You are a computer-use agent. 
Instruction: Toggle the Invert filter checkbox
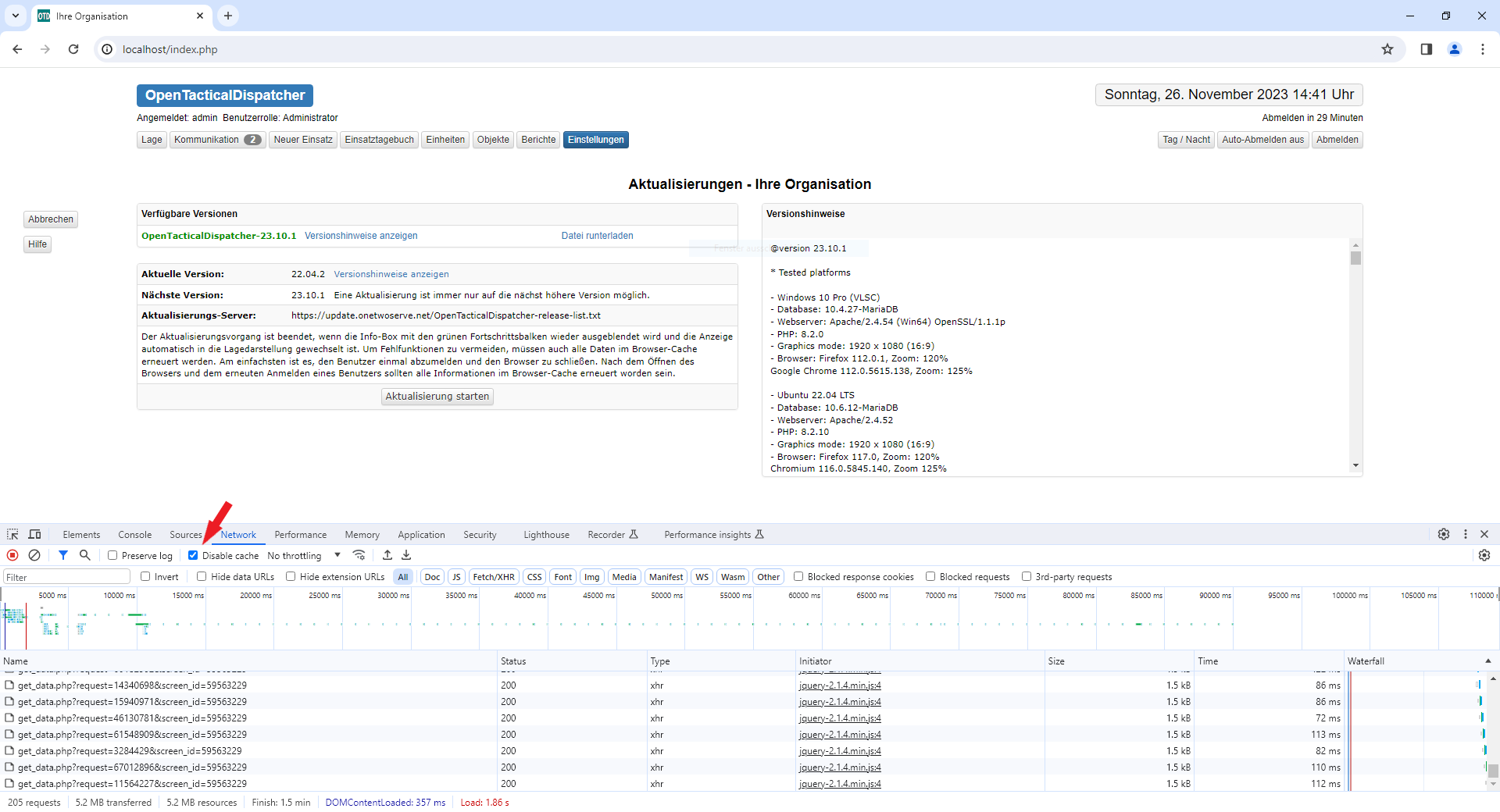[x=145, y=576]
